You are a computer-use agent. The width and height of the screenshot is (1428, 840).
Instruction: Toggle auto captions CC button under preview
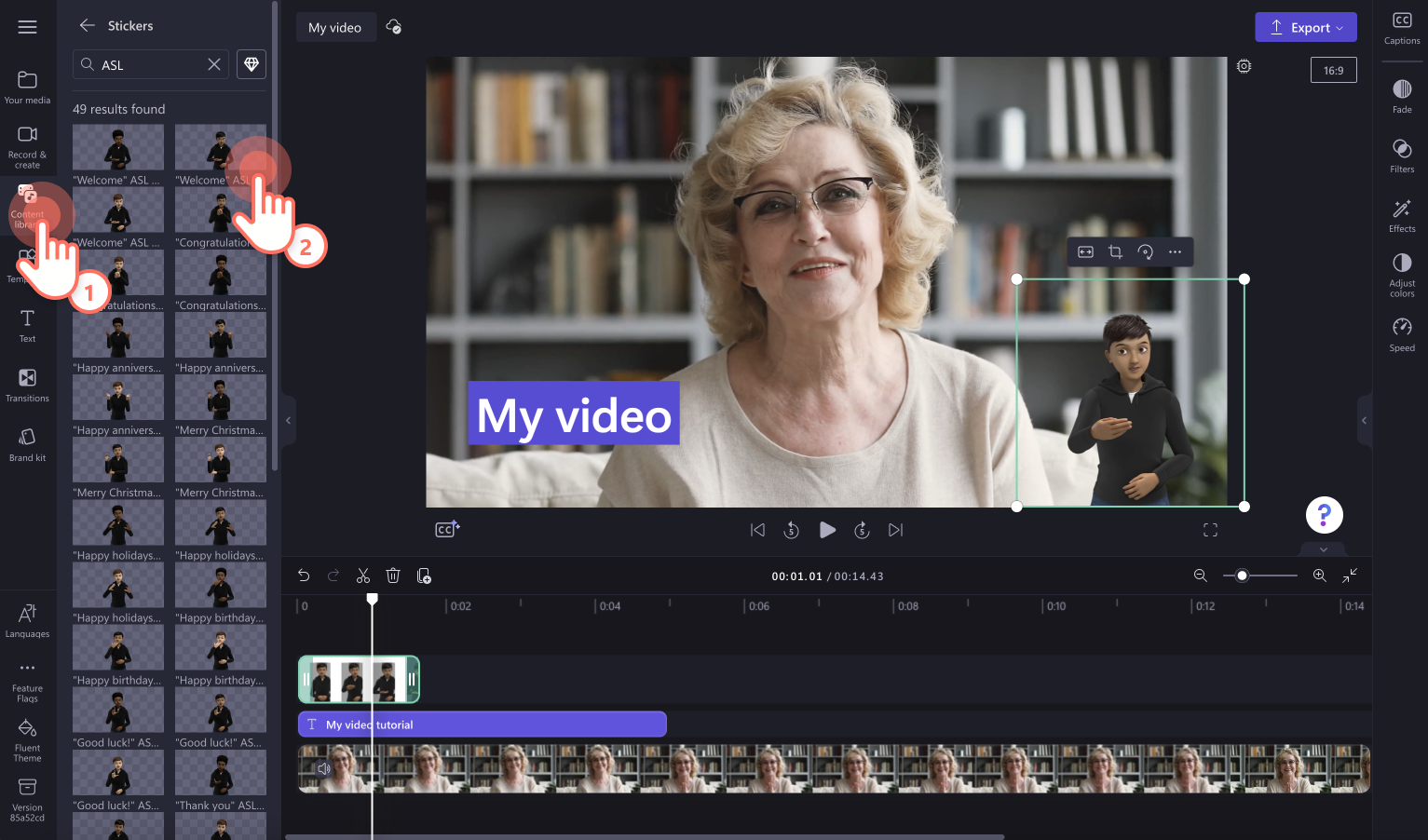pos(447,529)
